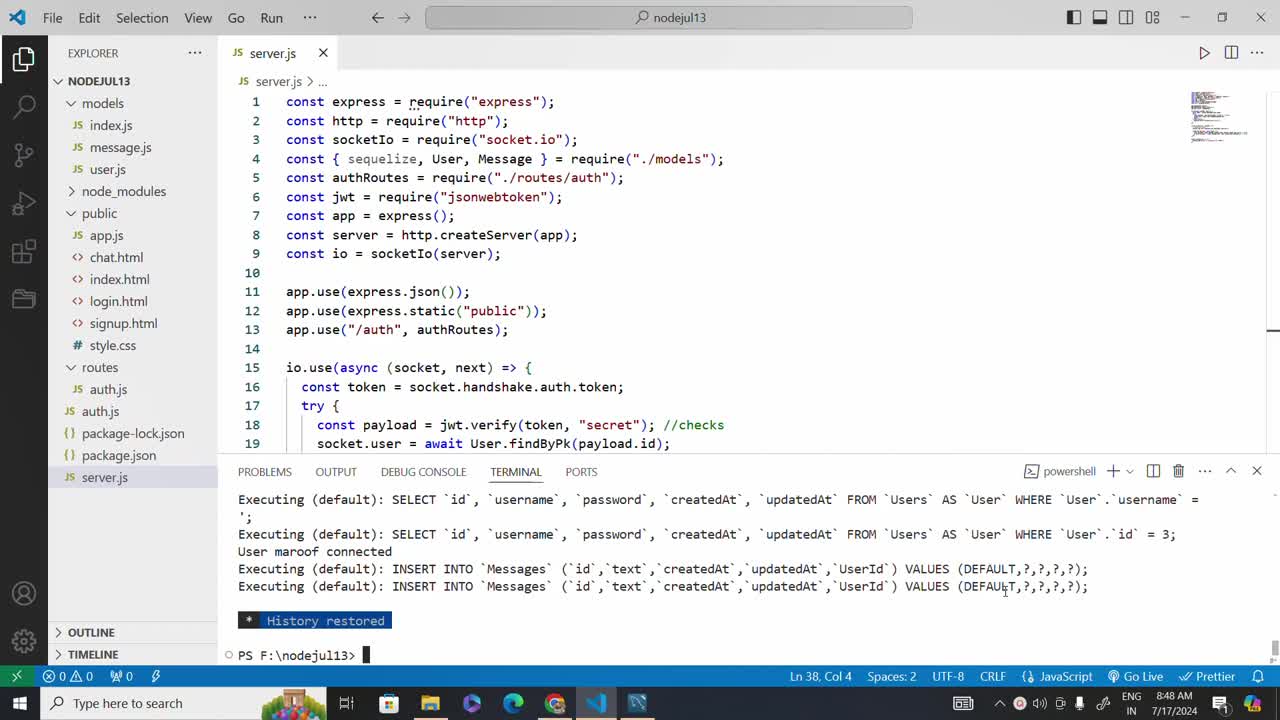
Task: Open package-lock.json file
Action: (133, 433)
